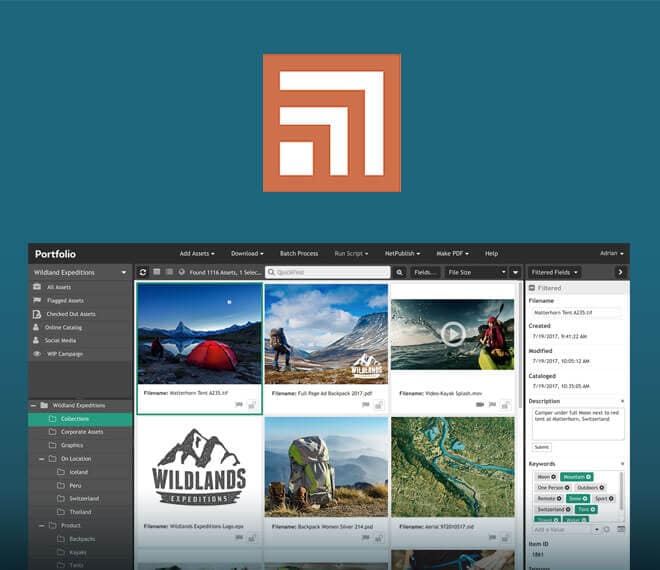Collapse the Description section arrow
Screen dimensions: 660x570
click(622, 401)
